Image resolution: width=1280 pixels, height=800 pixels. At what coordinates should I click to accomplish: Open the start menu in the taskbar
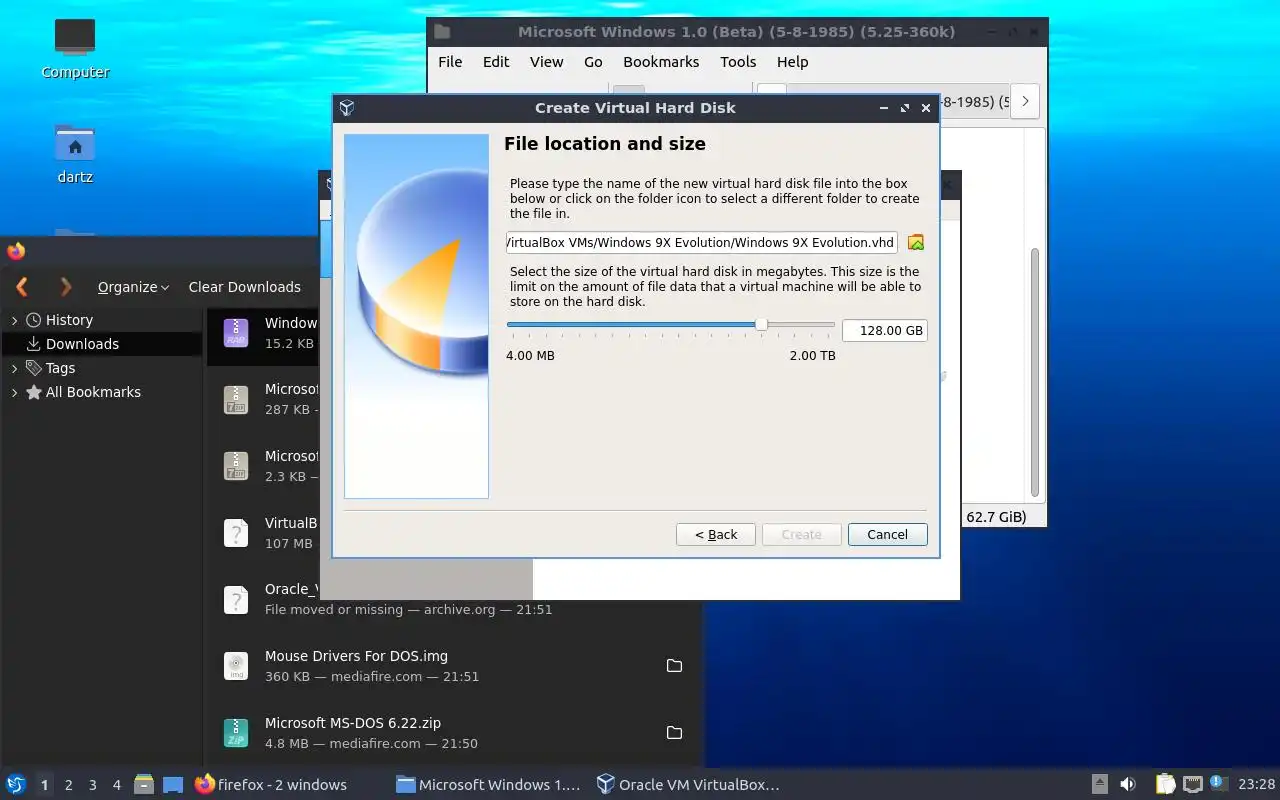pos(16,785)
